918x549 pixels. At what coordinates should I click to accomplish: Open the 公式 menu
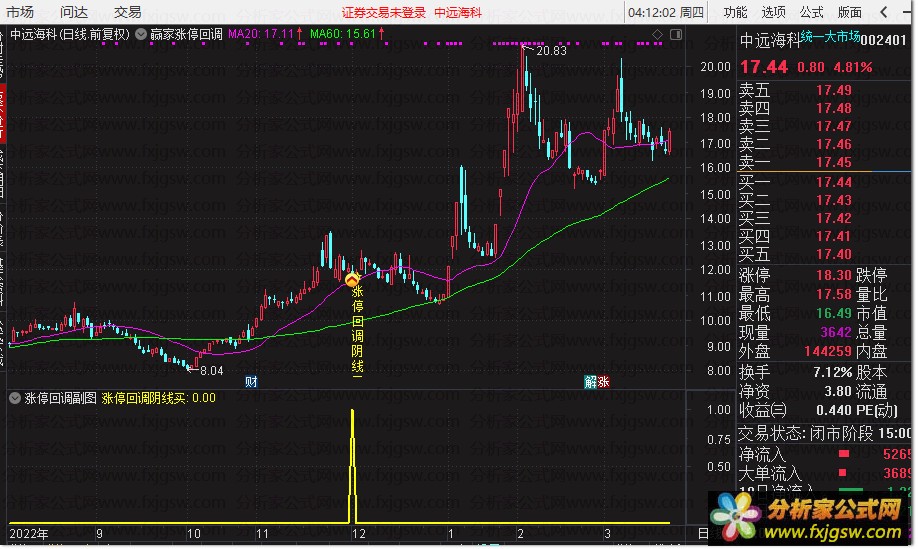811,12
